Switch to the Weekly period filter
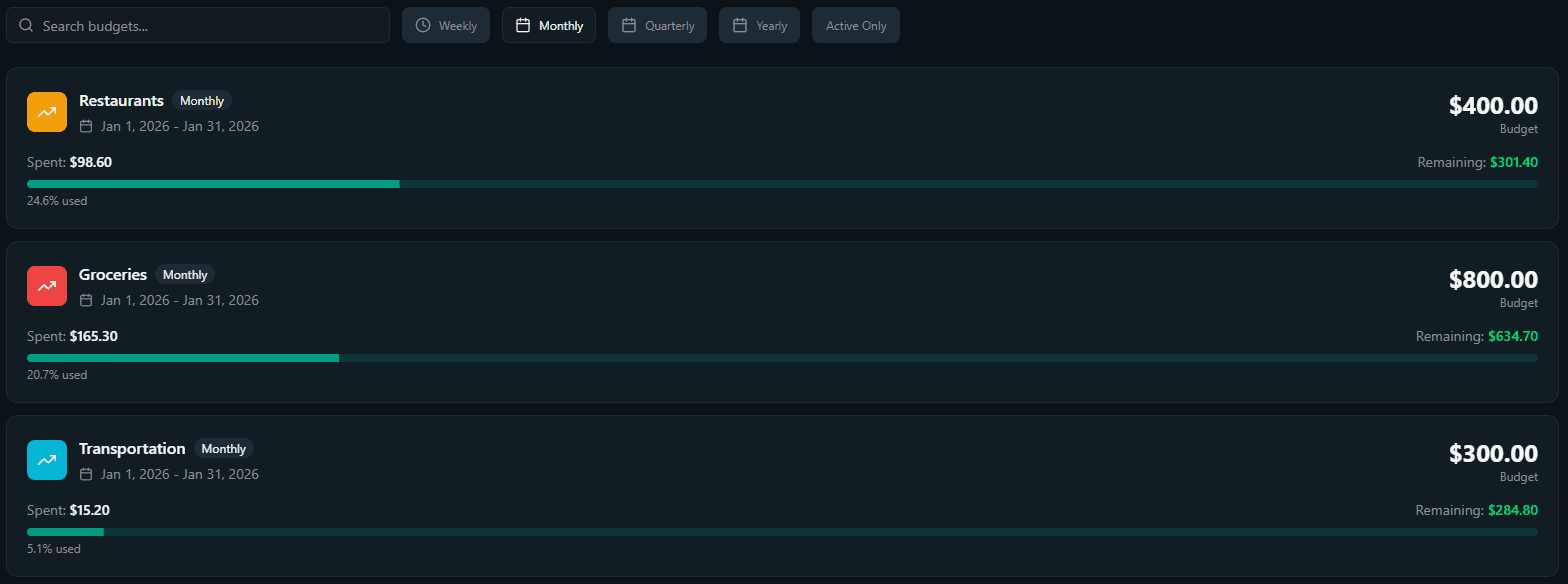The height and width of the screenshot is (584, 1568). click(x=446, y=26)
